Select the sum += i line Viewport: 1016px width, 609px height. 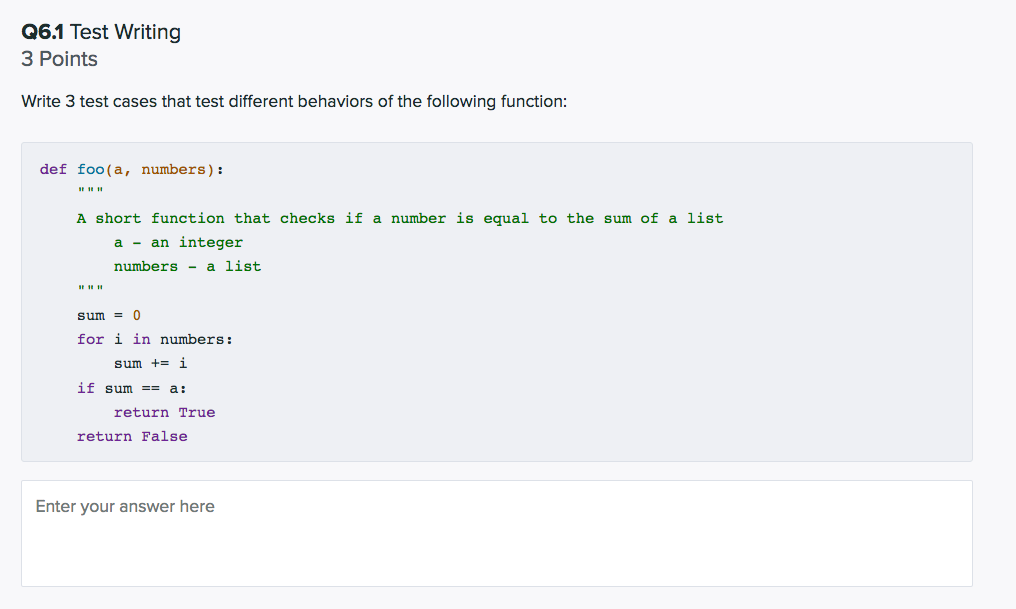coord(145,363)
